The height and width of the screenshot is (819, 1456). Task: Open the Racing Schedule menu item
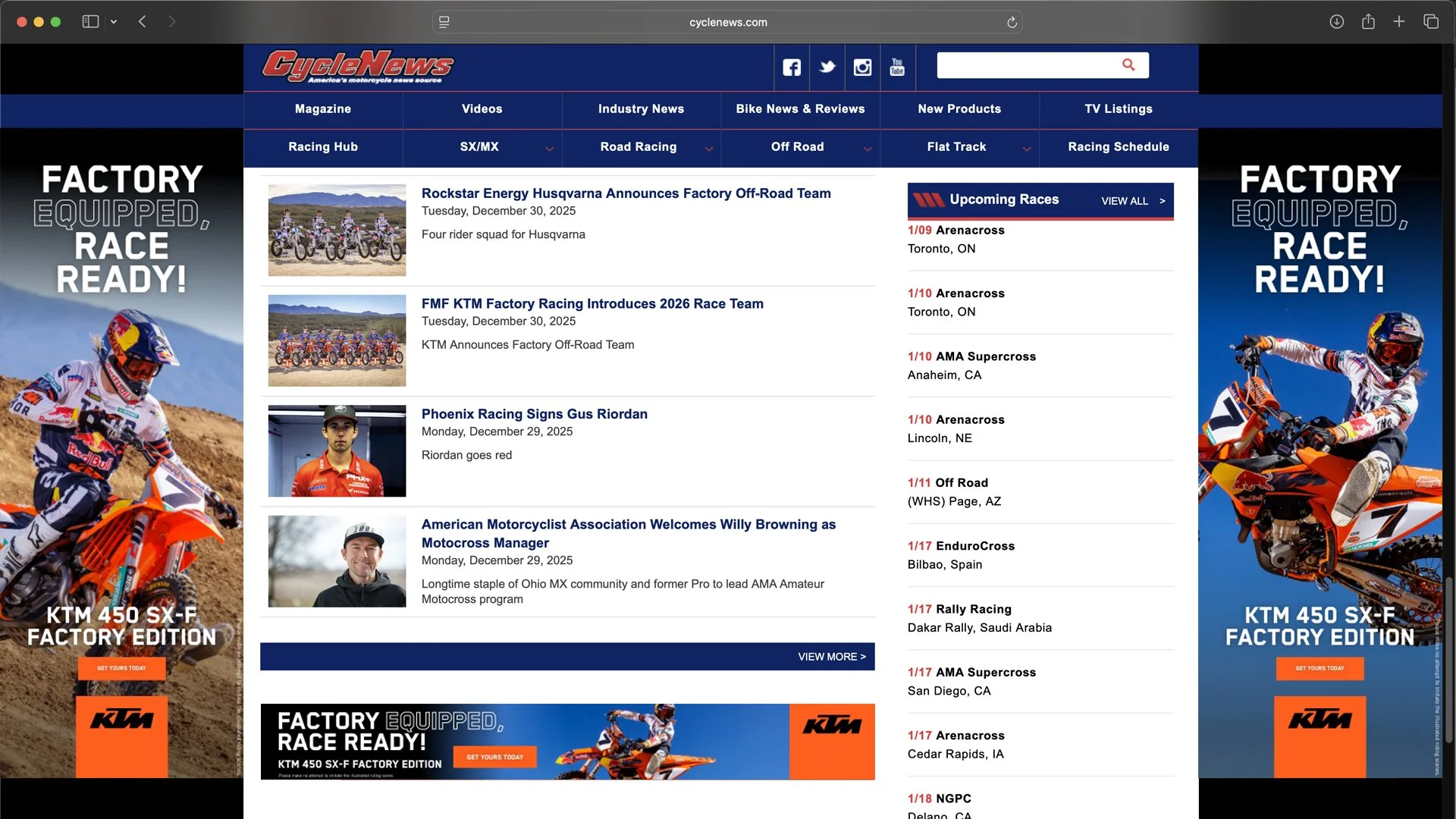pyautogui.click(x=1119, y=147)
